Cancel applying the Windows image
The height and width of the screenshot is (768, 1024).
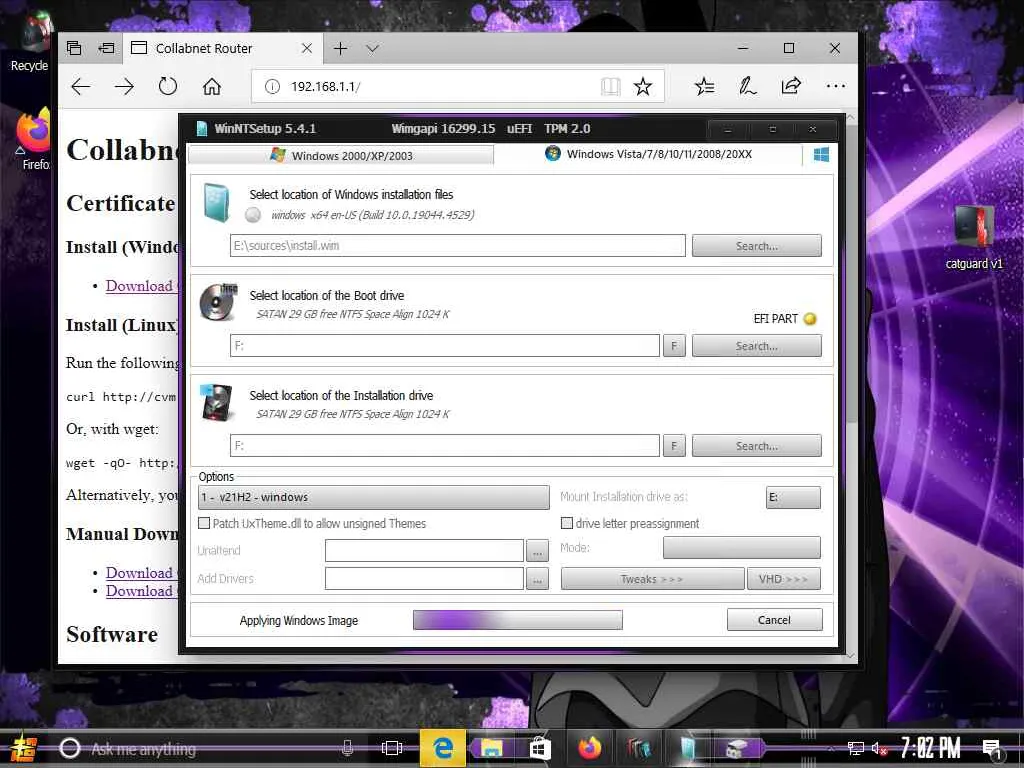[x=775, y=620]
